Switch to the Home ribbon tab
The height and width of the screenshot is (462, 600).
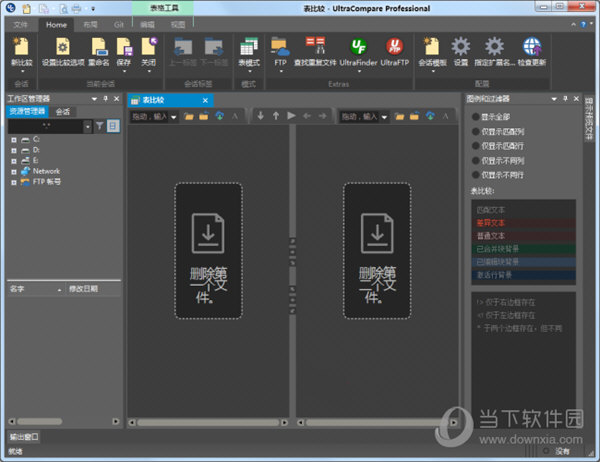click(56, 25)
